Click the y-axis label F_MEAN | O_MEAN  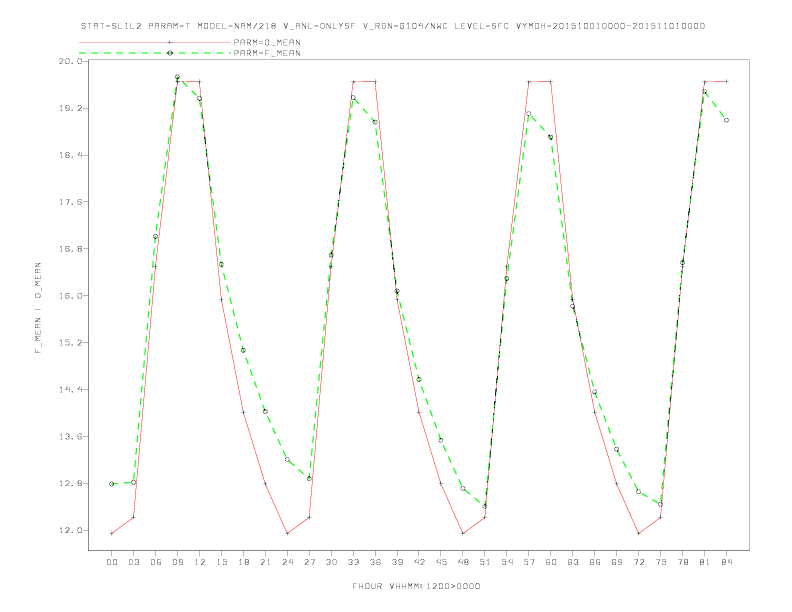[38, 308]
